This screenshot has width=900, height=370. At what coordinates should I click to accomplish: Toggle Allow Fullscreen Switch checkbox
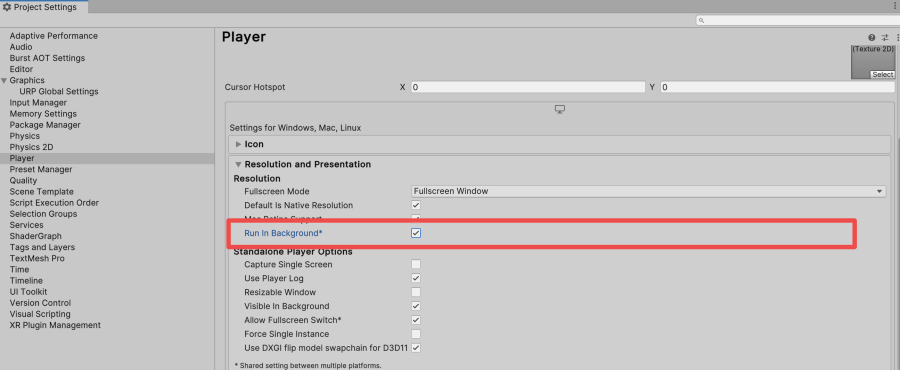point(416,320)
